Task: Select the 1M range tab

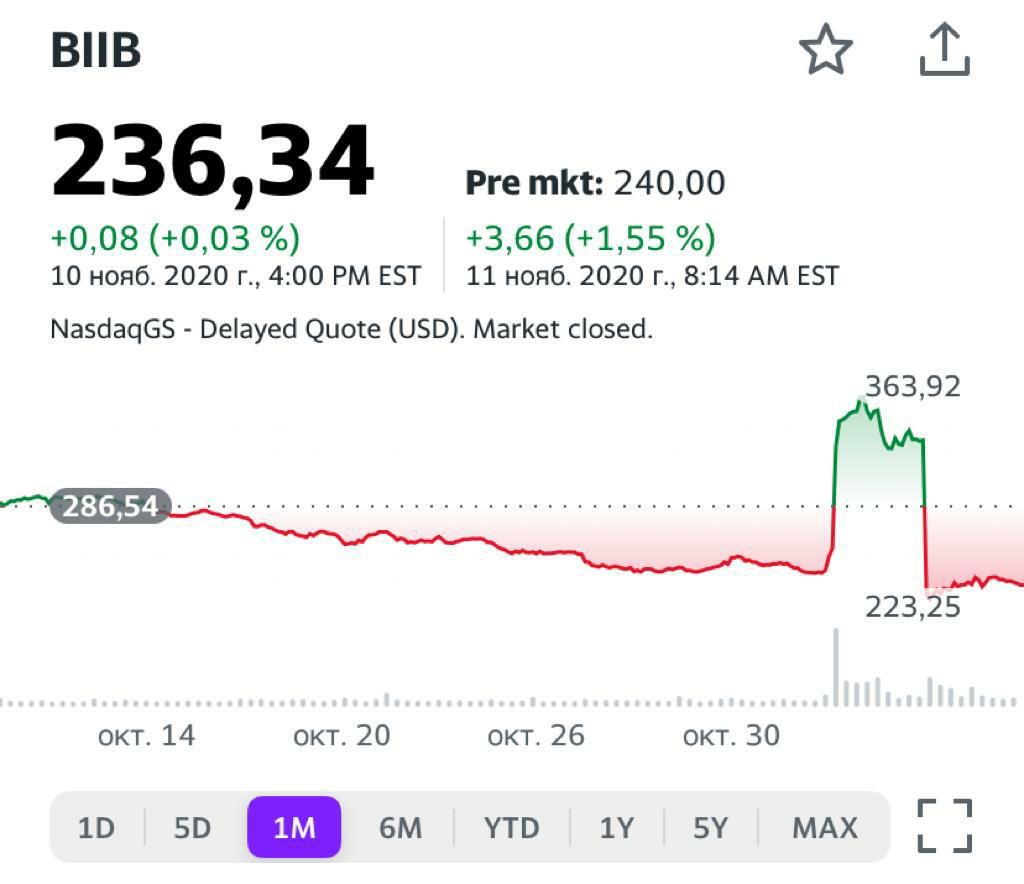Action: (x=294, y=828)
